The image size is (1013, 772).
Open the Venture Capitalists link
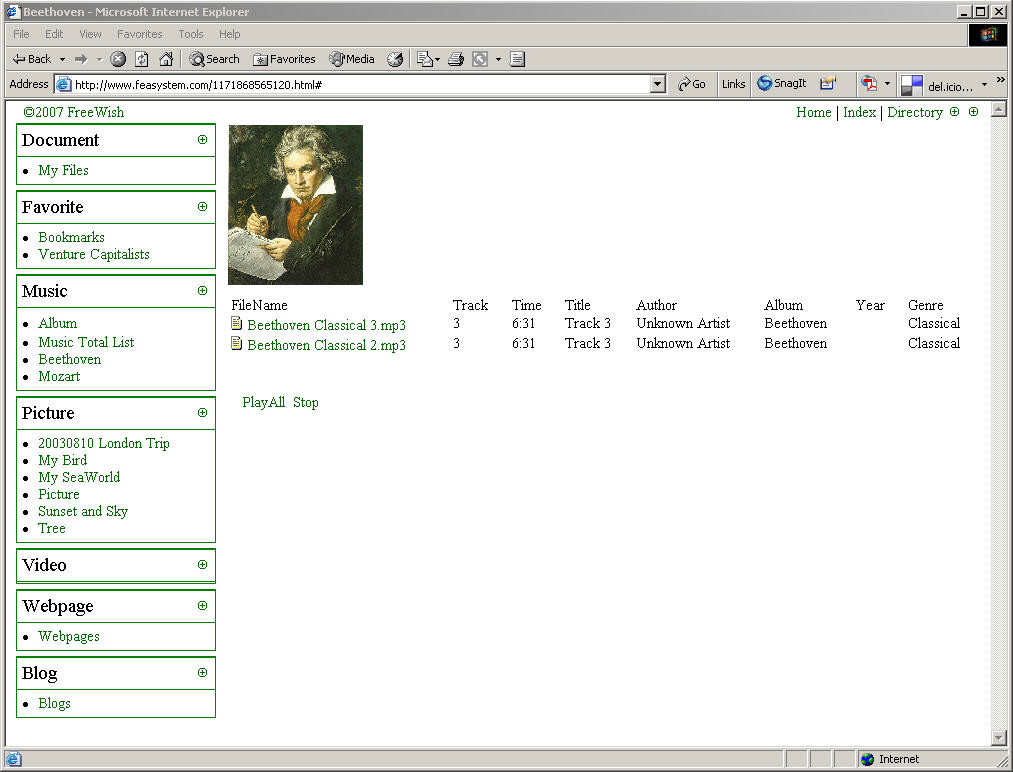(94, 255)
